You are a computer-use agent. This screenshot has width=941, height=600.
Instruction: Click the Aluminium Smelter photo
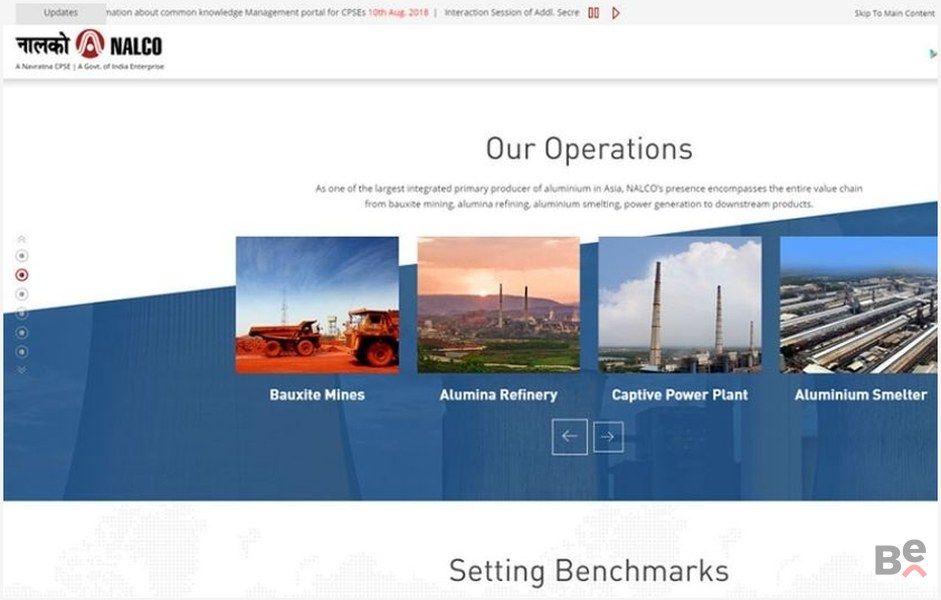pyautogui.click(x=858, y=304)
